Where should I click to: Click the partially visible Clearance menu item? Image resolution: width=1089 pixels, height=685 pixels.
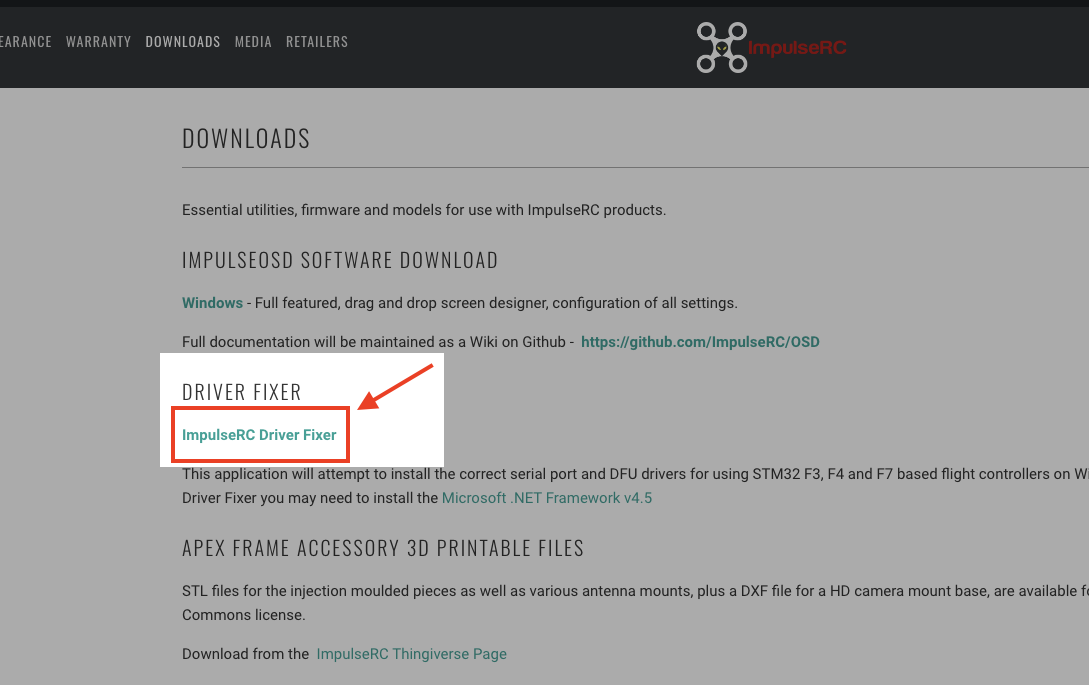pyautogui.click(x=26, y=42)
